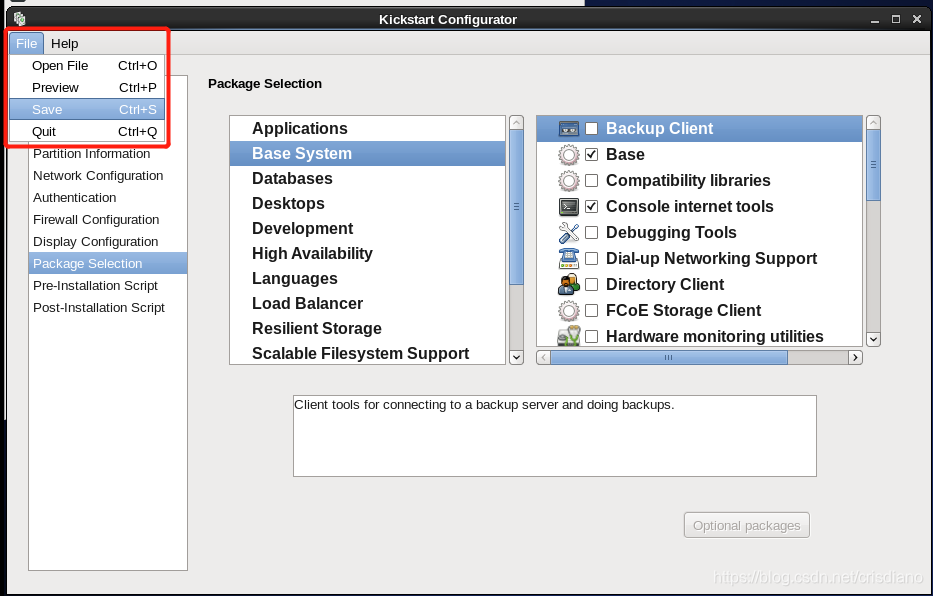Screen dimensions: 933x596
Task: Click the Optional packages button
Action: click(x=746, y=525)
